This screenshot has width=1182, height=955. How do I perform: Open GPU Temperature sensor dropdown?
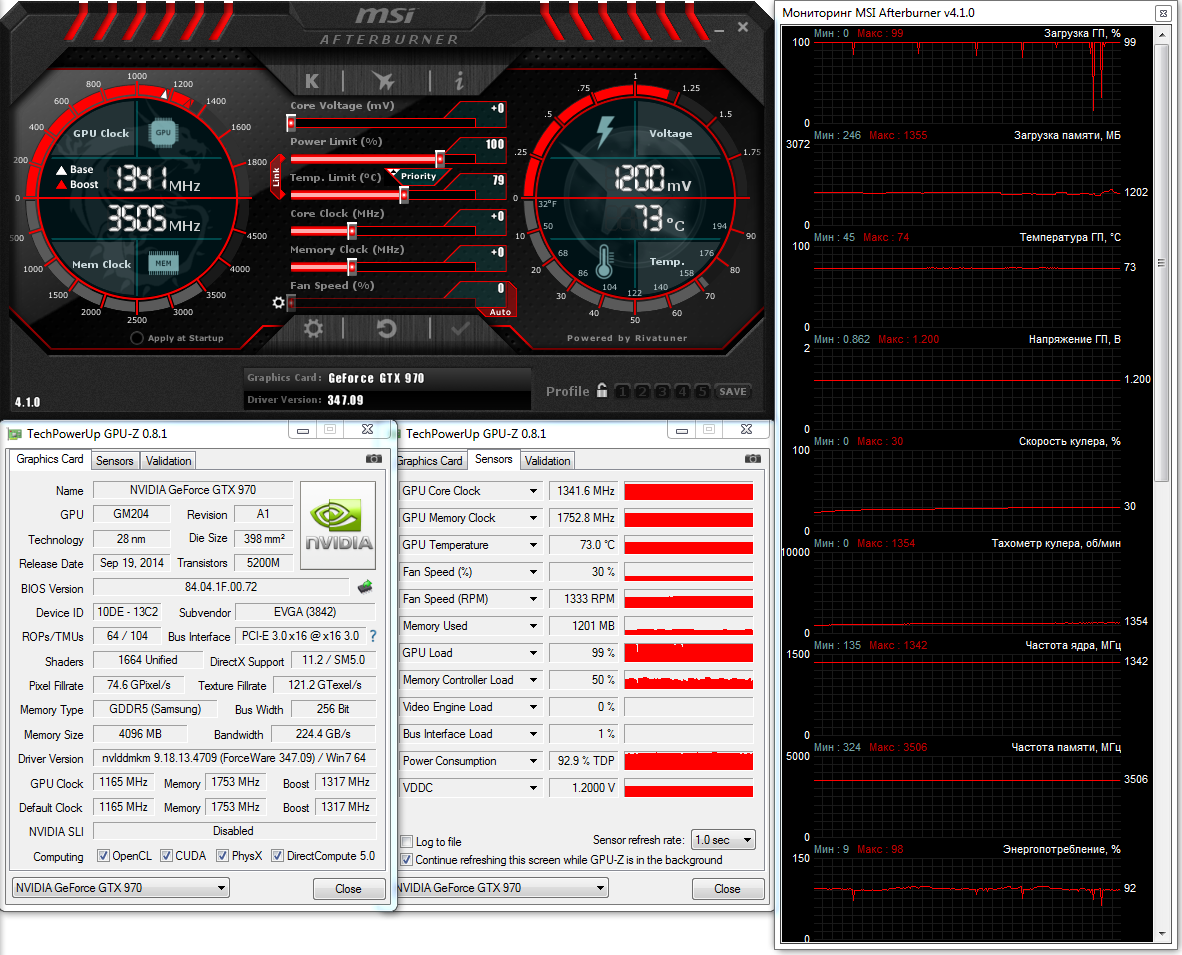pyautogui.click(x=533, y=545)
